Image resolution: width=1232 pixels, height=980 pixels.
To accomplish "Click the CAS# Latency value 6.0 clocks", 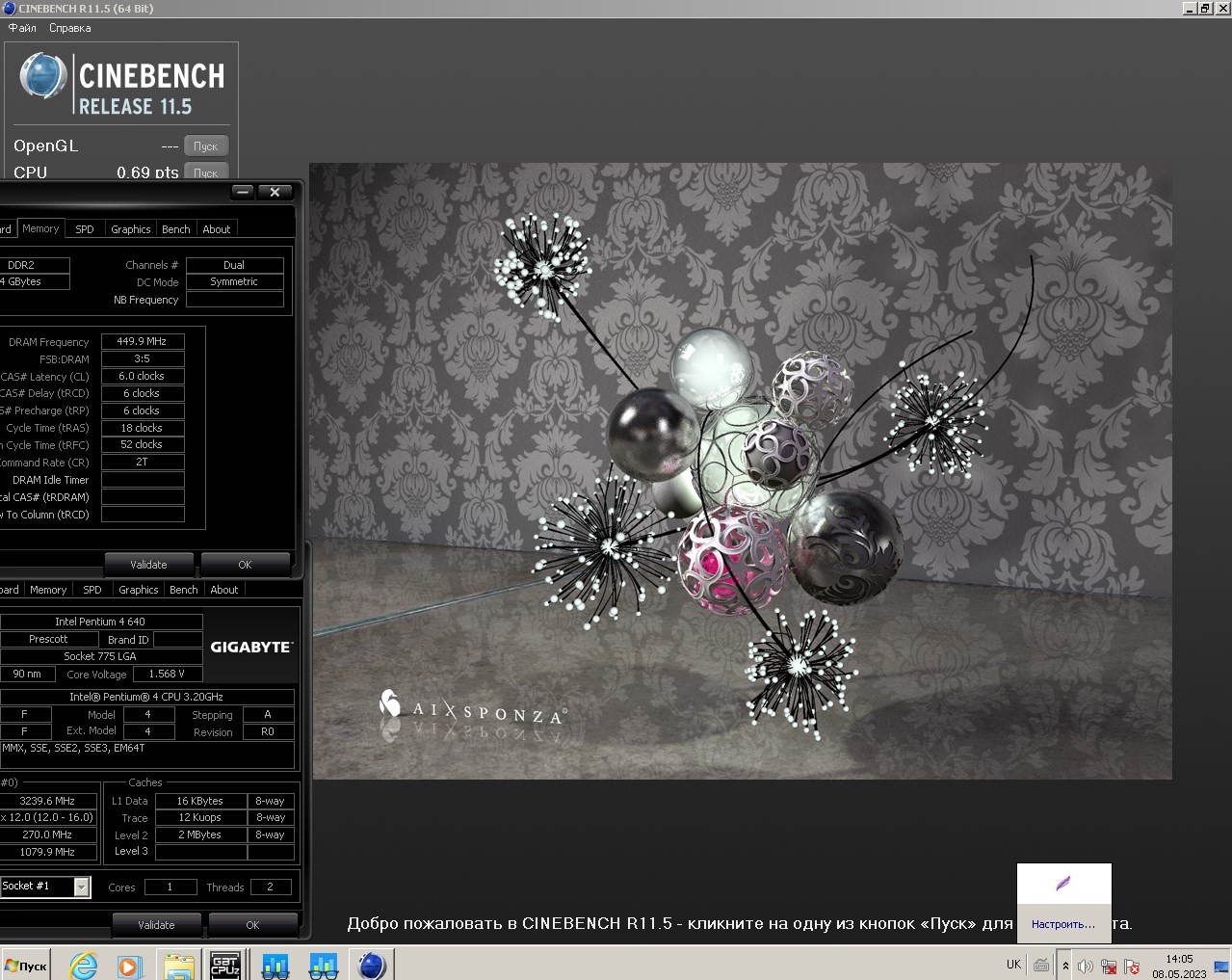I will 143,376.
